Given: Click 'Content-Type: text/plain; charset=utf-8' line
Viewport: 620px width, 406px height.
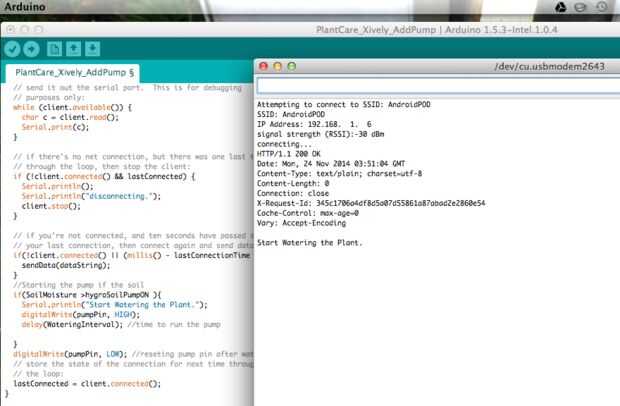Looking at the screenshot, I should click(339, 174).
